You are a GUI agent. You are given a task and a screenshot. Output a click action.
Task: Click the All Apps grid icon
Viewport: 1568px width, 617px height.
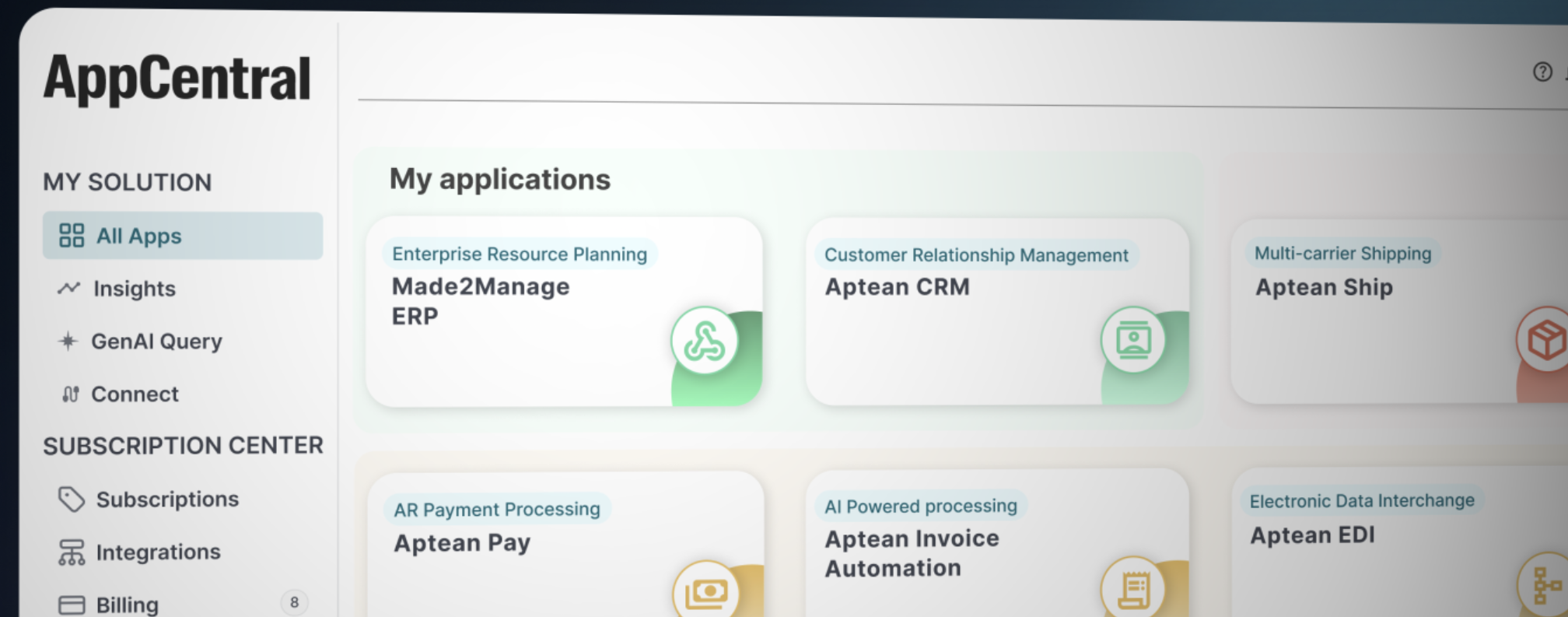point(72,236)
